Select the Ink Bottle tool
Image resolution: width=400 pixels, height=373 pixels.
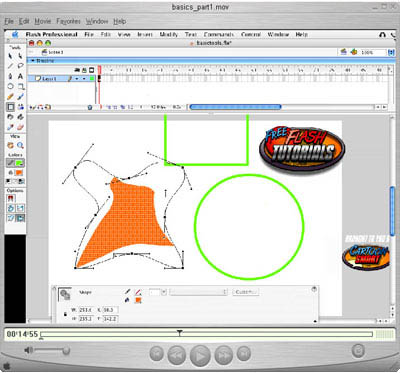coord(11,117)
